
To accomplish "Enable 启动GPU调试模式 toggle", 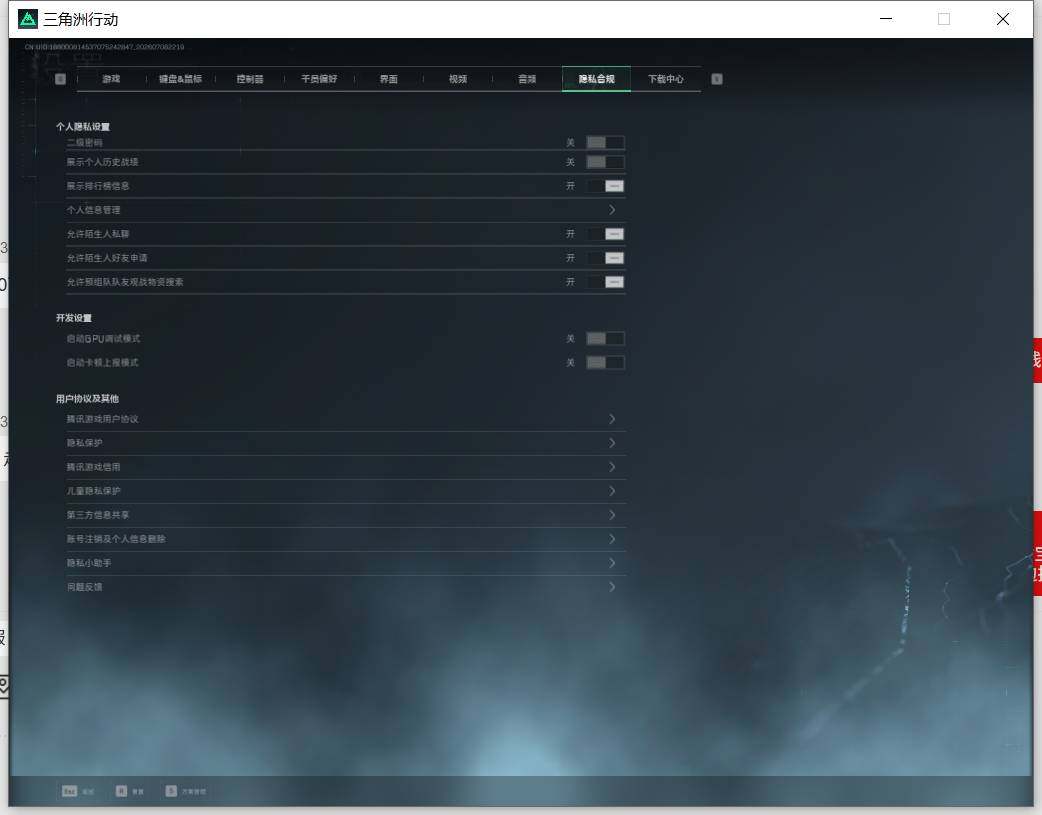I will tap(605, 338).
